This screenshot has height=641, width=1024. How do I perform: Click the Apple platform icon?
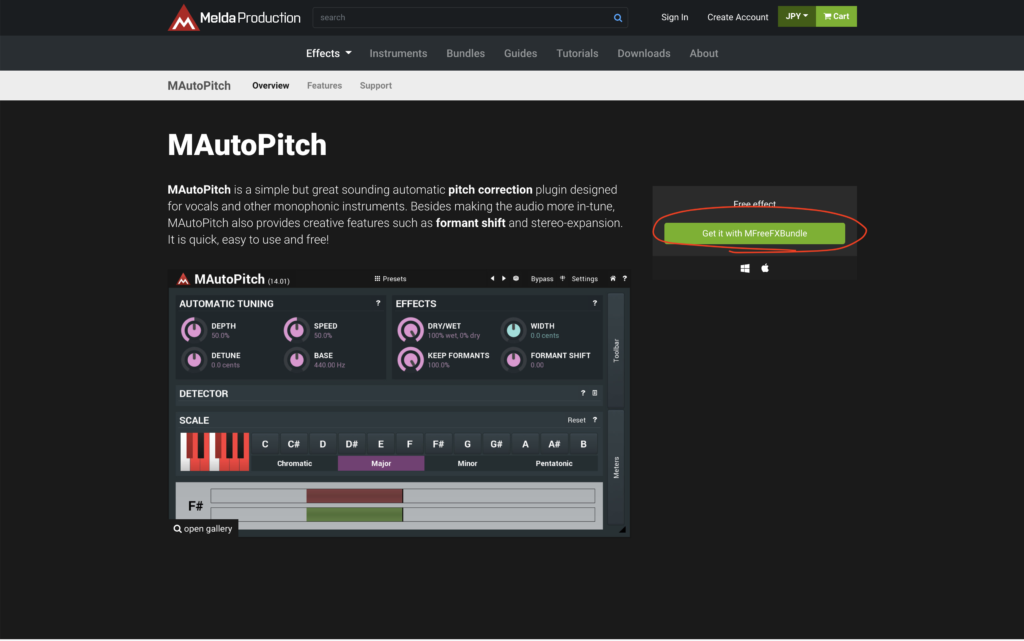pos(765,269)
